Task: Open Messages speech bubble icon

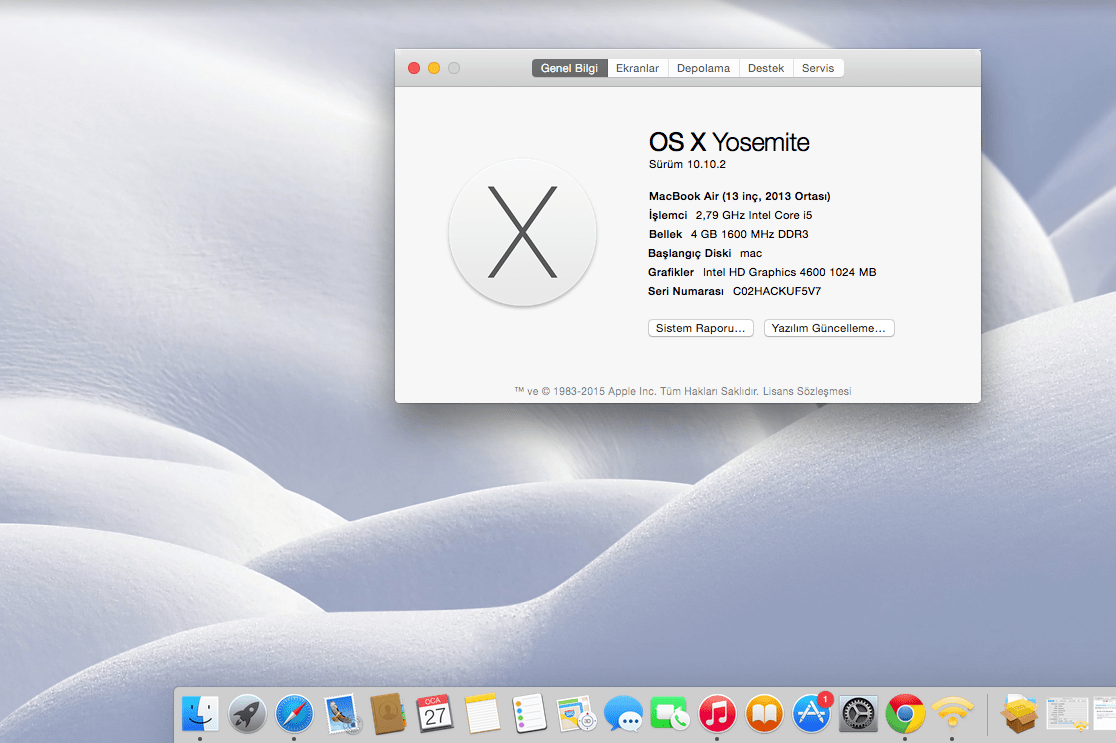Action: (x=623, y=714)
